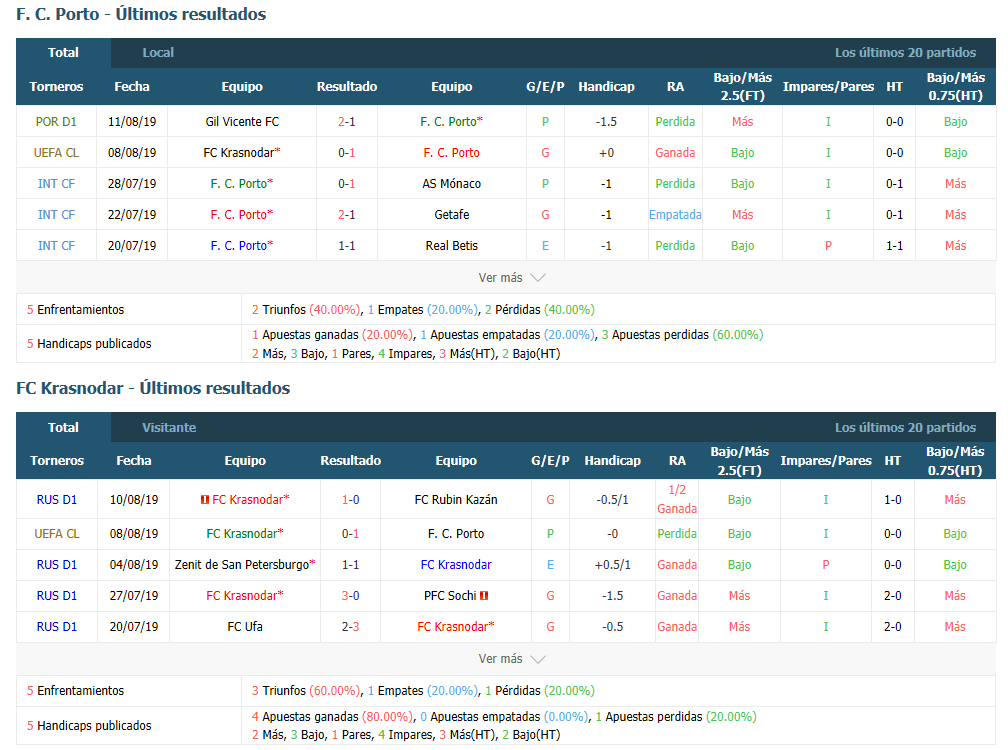Click the 'Empatada' RA cell in Getafe row
1008x750 pixels.
point(675,215)
